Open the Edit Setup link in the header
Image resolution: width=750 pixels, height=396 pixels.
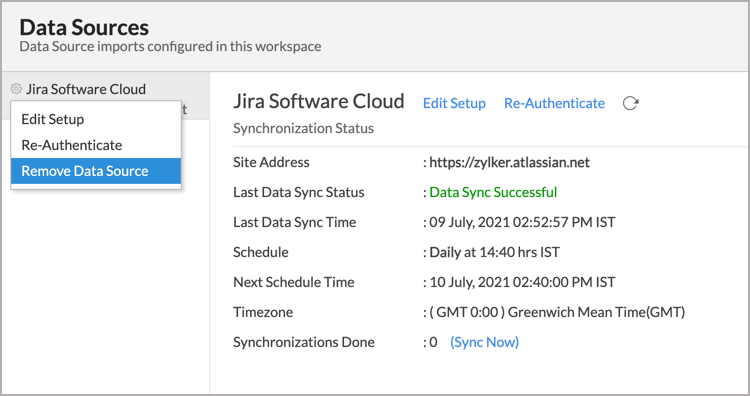(x=454, y=103)
